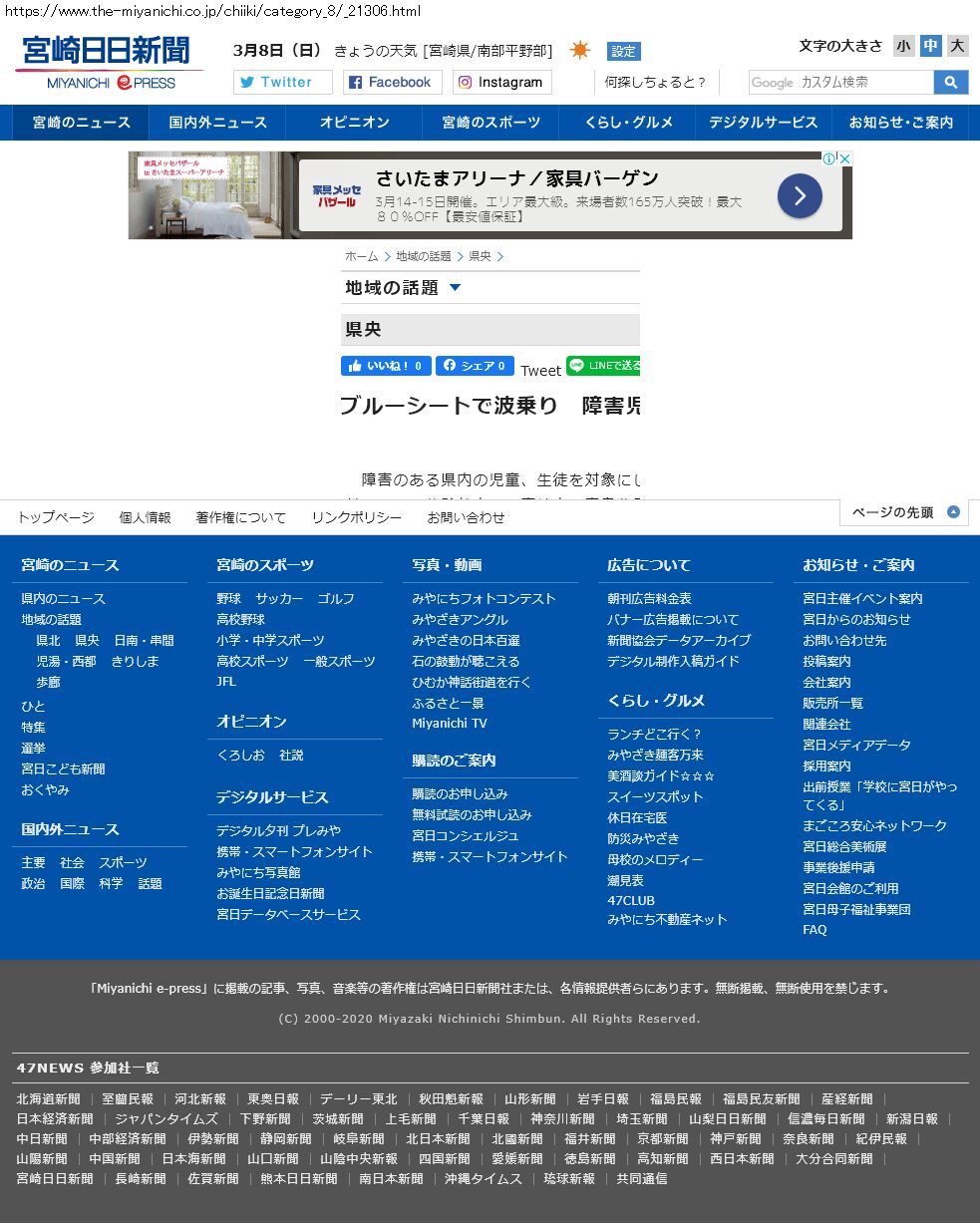Open 宮日主催イベント案内 link
The width and height of the screenshot is (980, 1223).
pos(862,598)
